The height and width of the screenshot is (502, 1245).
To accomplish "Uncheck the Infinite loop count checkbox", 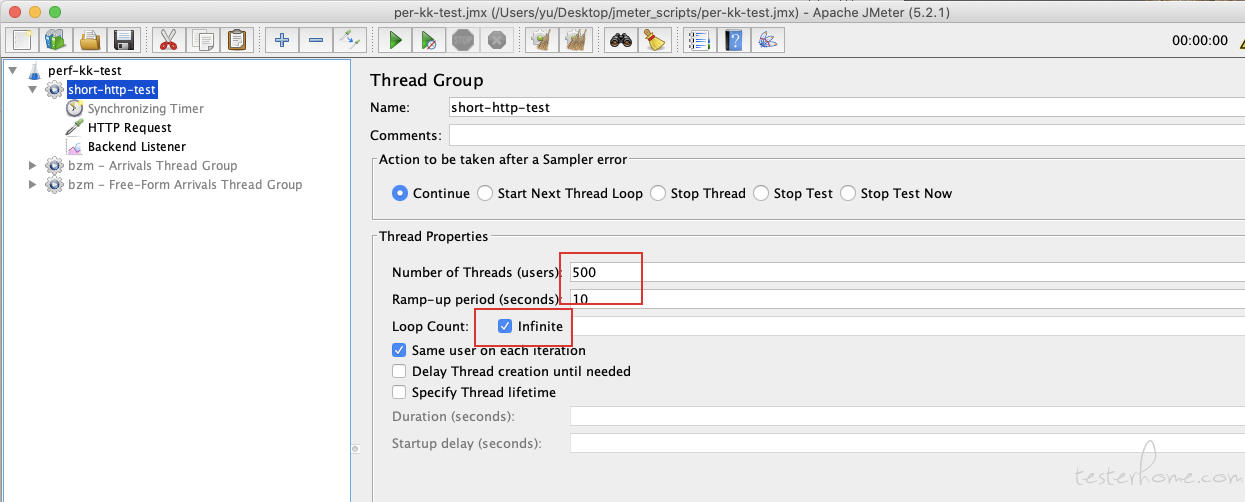I will click(x=505, y=326).
